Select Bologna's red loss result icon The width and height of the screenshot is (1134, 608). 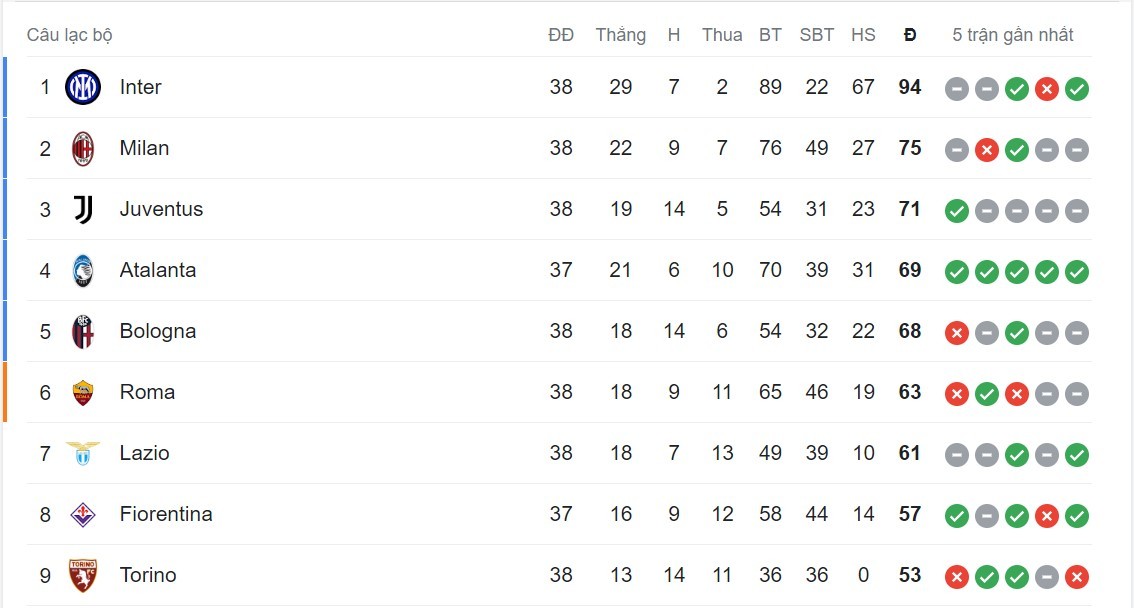(957, 333)
